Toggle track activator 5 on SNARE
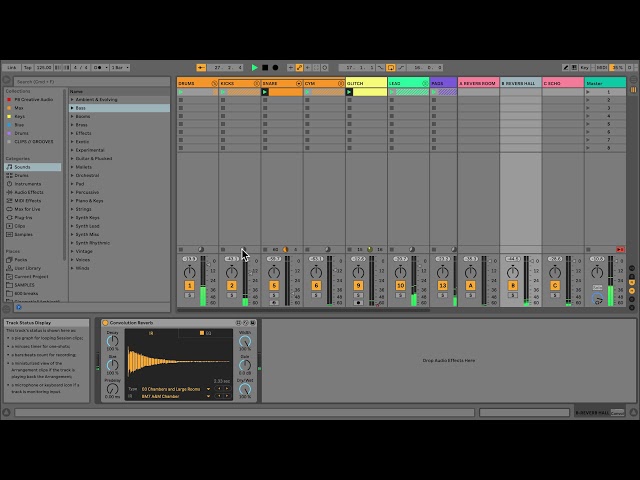 pos(274,286)
